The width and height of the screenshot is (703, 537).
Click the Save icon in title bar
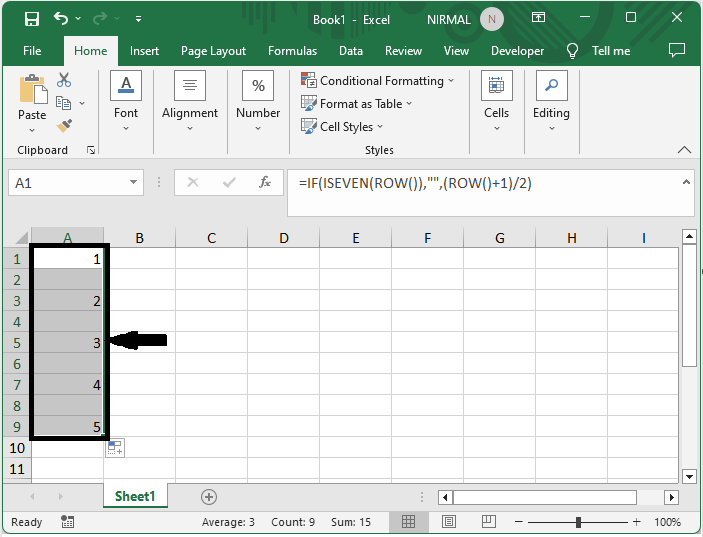point(32,19)
